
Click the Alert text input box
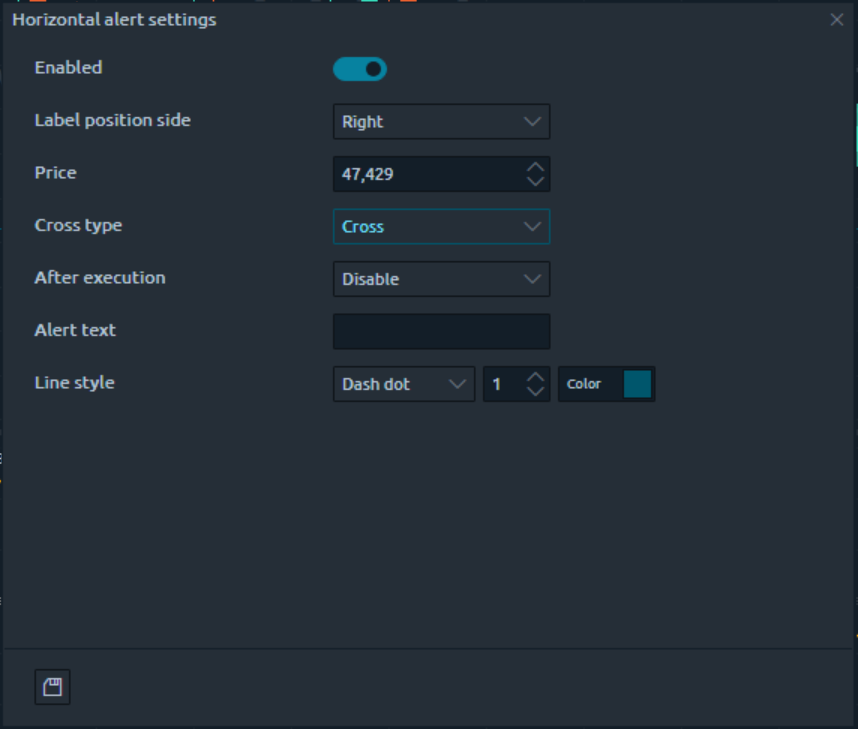(441, 331)
